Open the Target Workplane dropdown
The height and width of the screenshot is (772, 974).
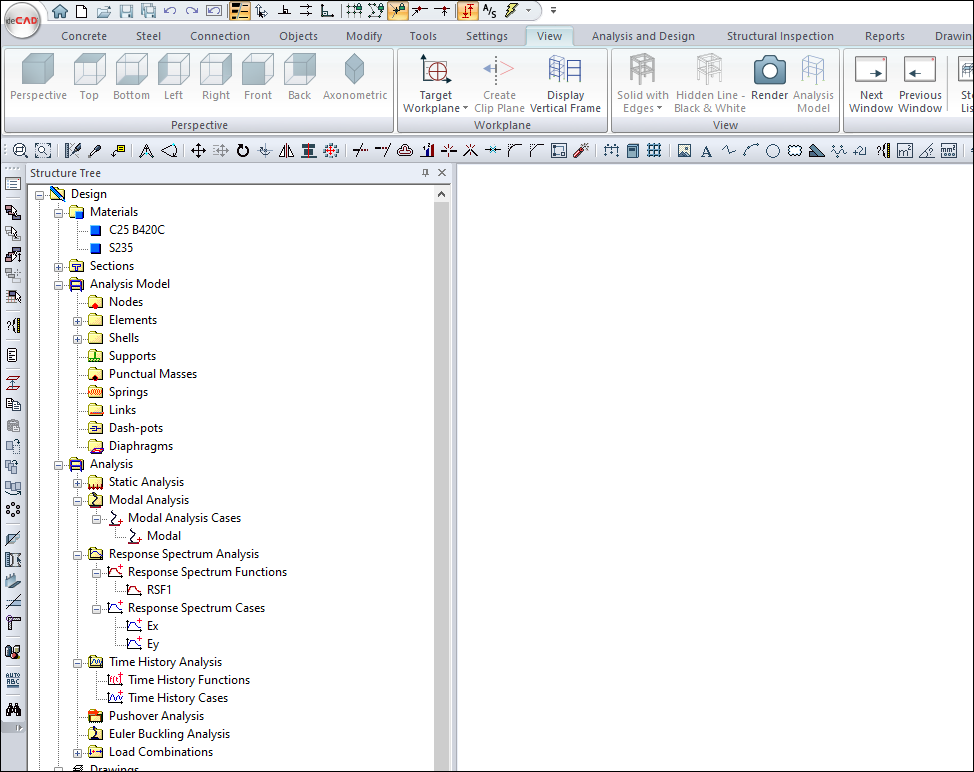(x=435, y=108)
